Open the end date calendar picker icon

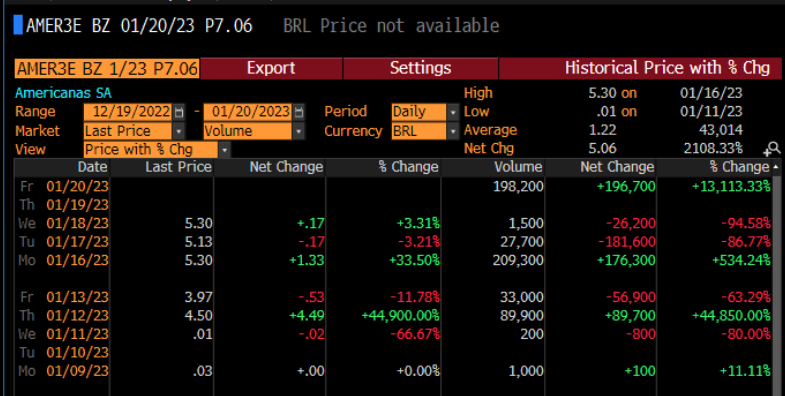click(298, 112)
